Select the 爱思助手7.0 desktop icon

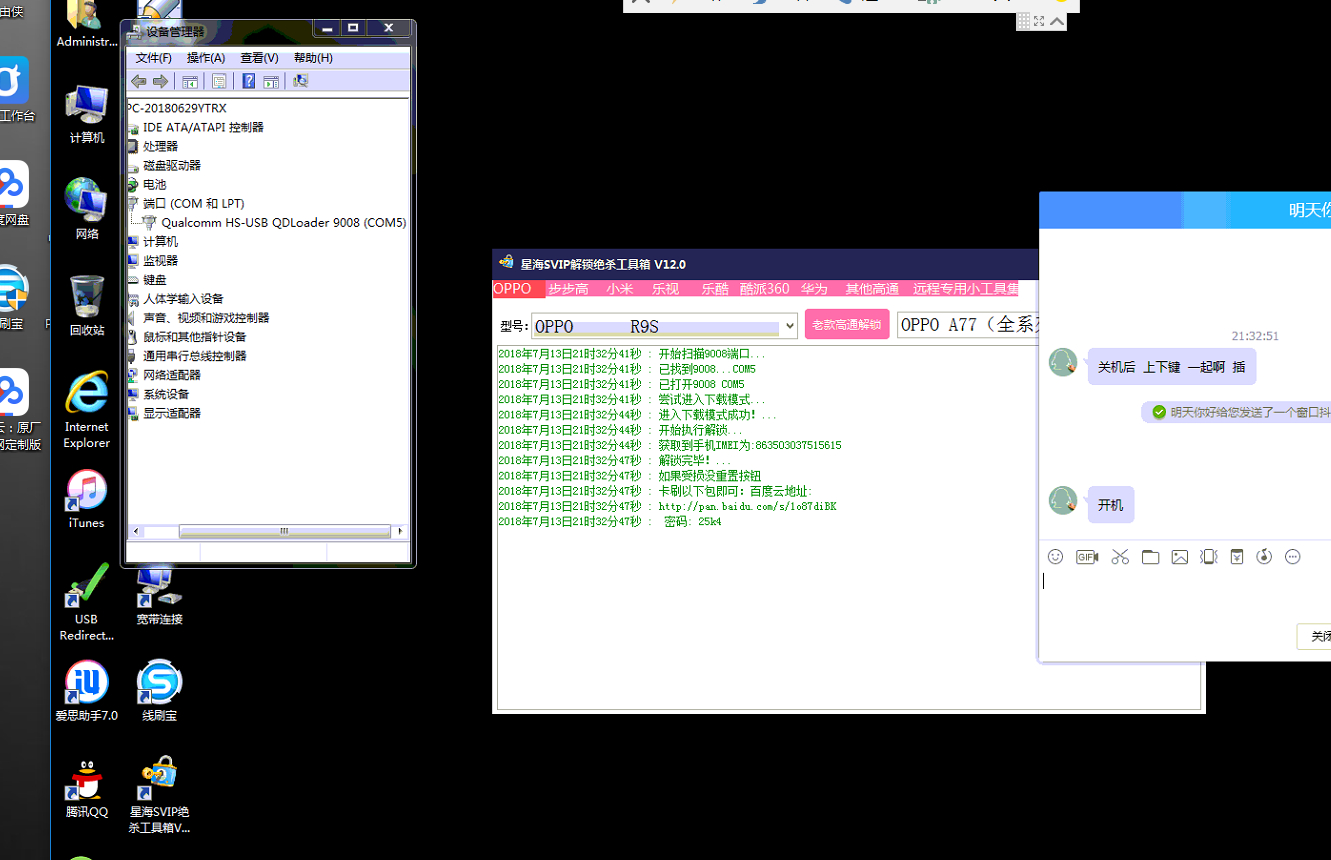[x=87, y=692]
